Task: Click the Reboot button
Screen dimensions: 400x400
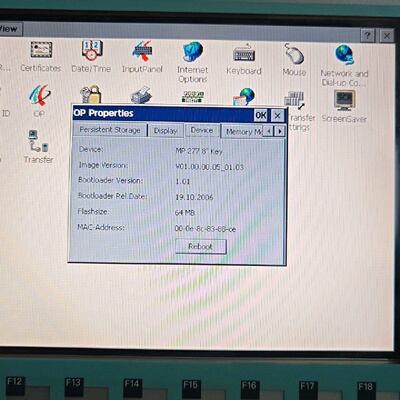Action: click(x=201, y=247)
